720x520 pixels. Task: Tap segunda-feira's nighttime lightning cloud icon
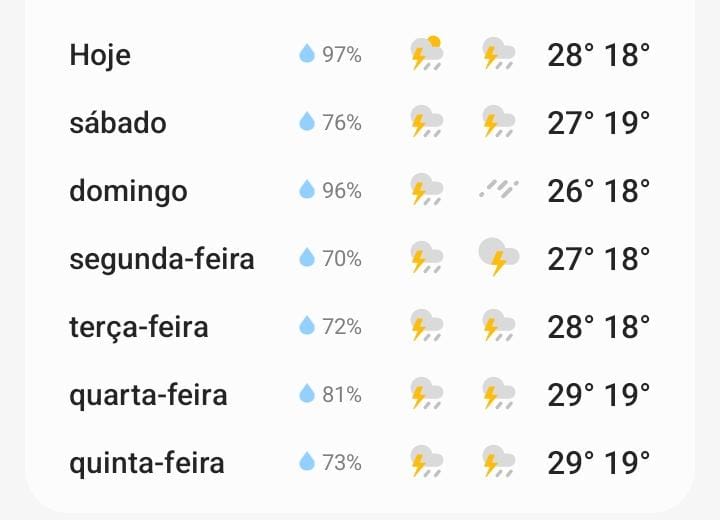coord(499,257)
